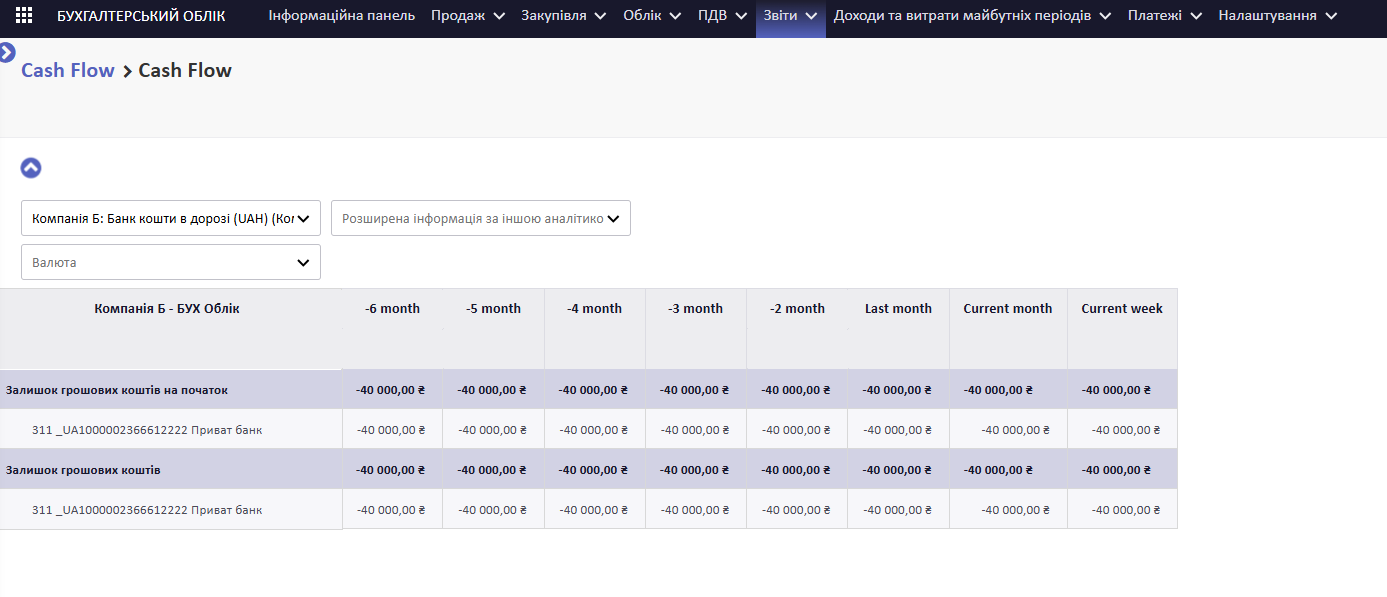Image resolution: width=1387 pixels, height=597 pixels.
Task: Open the Закупівля menu
Action: pos(564,16)
